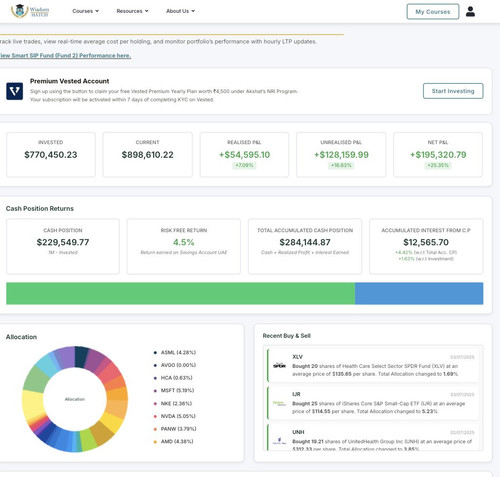Select the AVGO legend entry
This screenshot has height=477, width=500.
point(175,365)
